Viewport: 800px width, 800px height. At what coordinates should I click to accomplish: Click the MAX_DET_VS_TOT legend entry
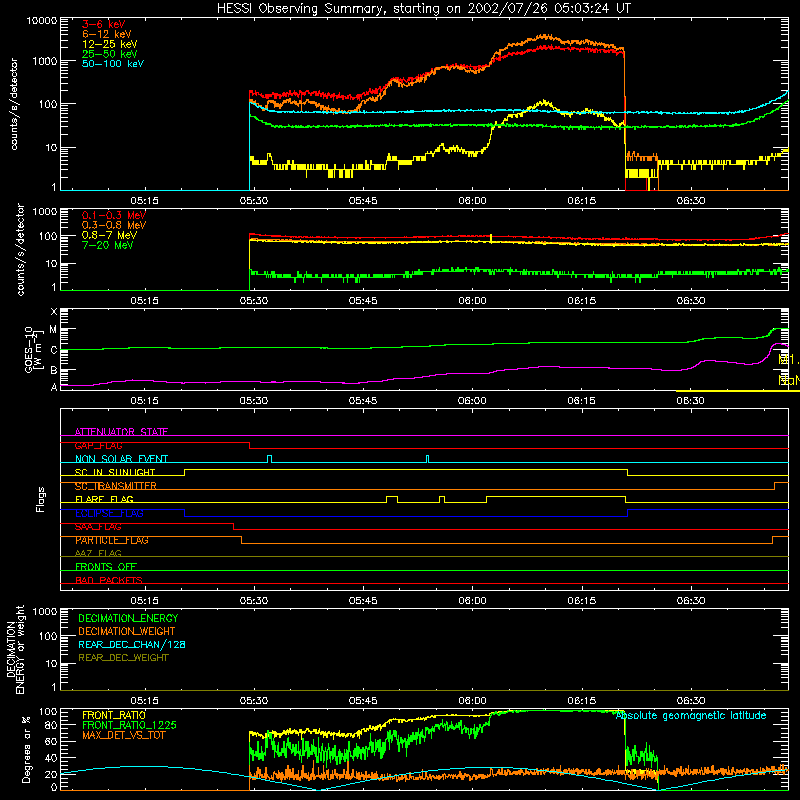pyautogui.click(x=123, y=735)
